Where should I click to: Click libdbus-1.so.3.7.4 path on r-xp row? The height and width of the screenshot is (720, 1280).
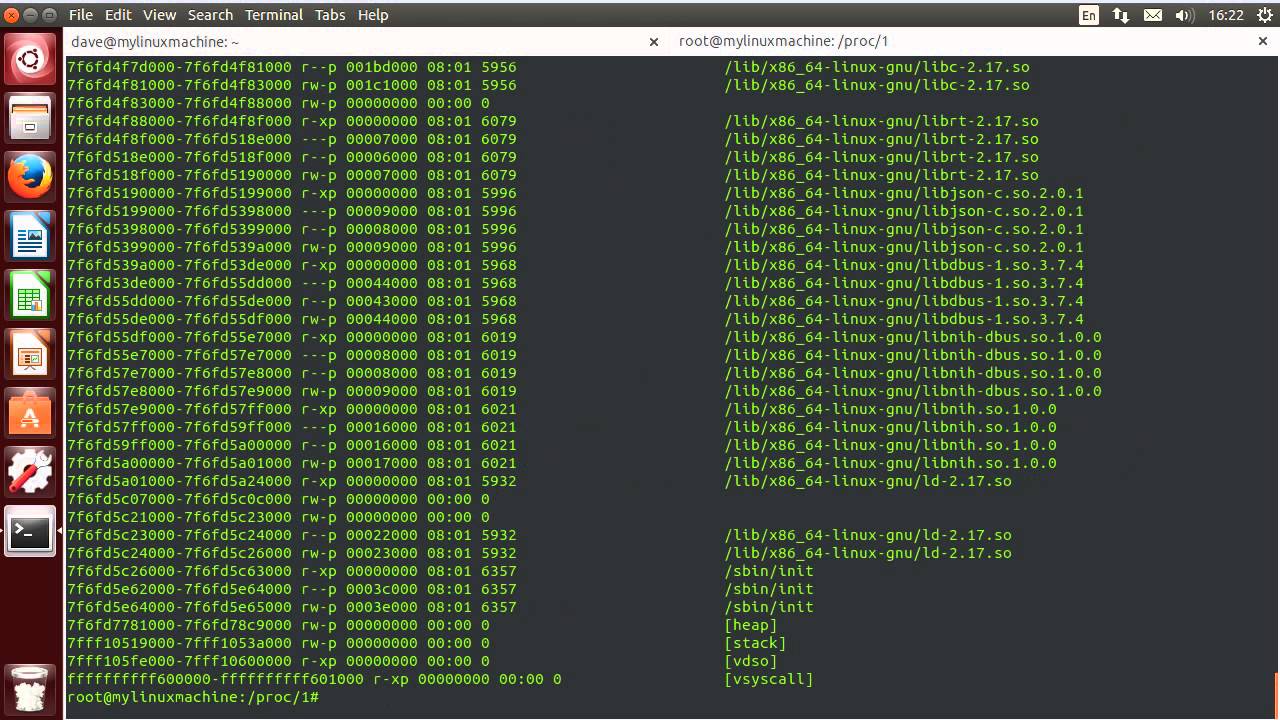(904, 265)
